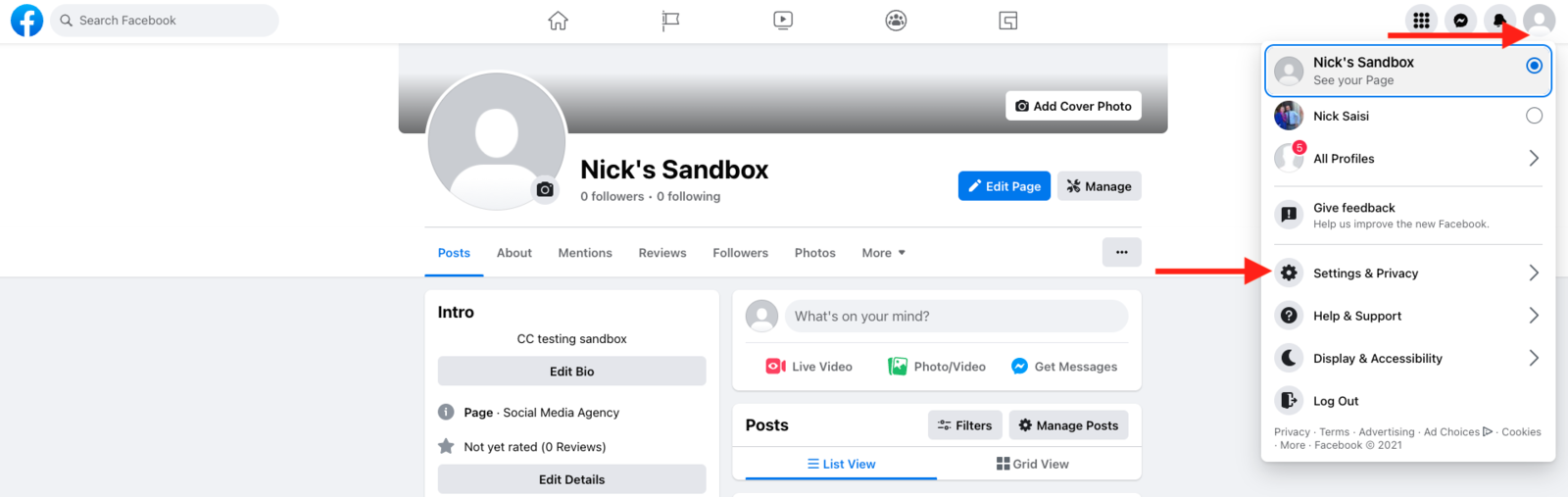Open the Groups icon in top bar
Image resolution: width=1568 pixels, height=497 pixels.
[x=896, y=21]
